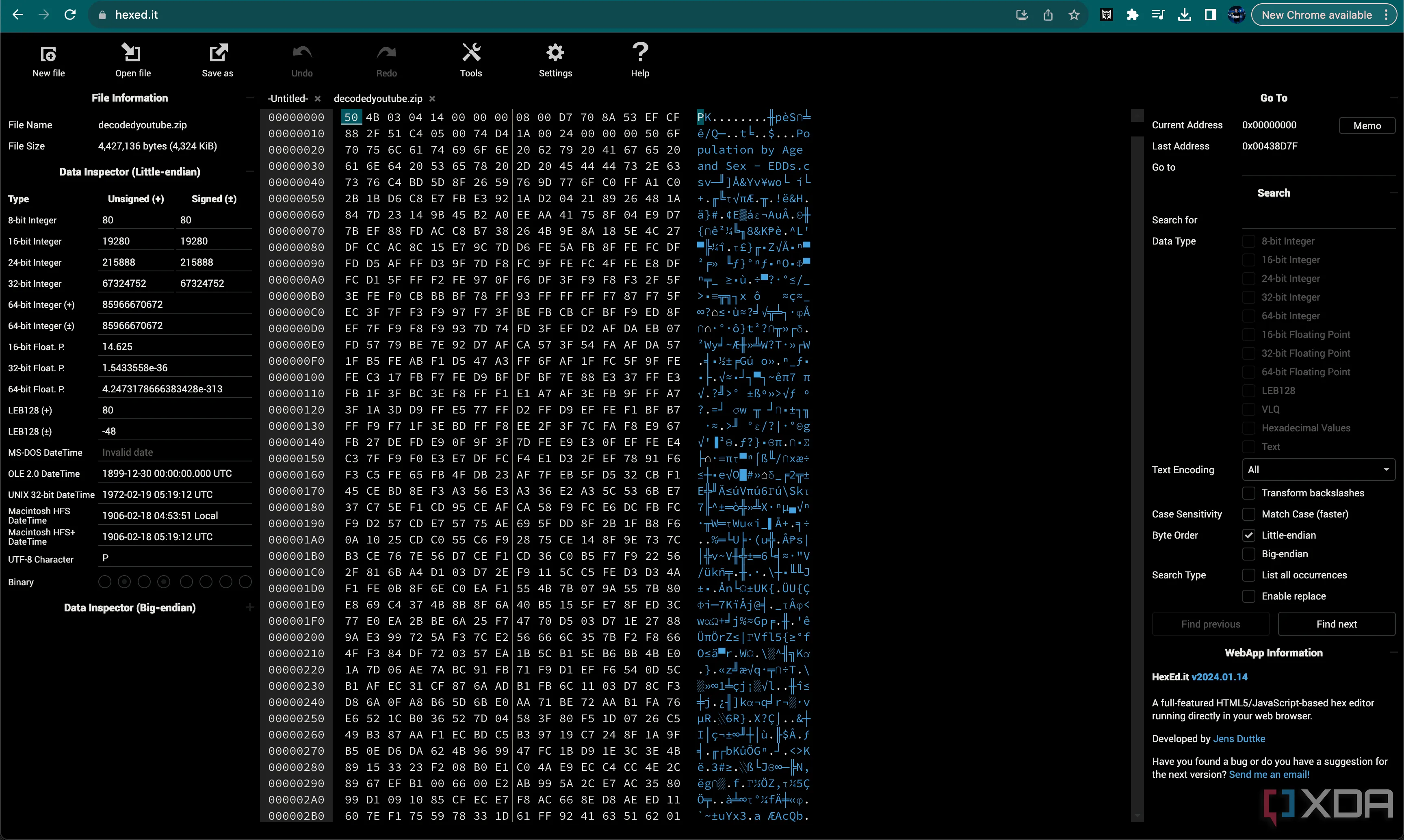The image size is (1404, 840).
Task: Check the 16-bit Integer search type
Action: coord(1248,260)
